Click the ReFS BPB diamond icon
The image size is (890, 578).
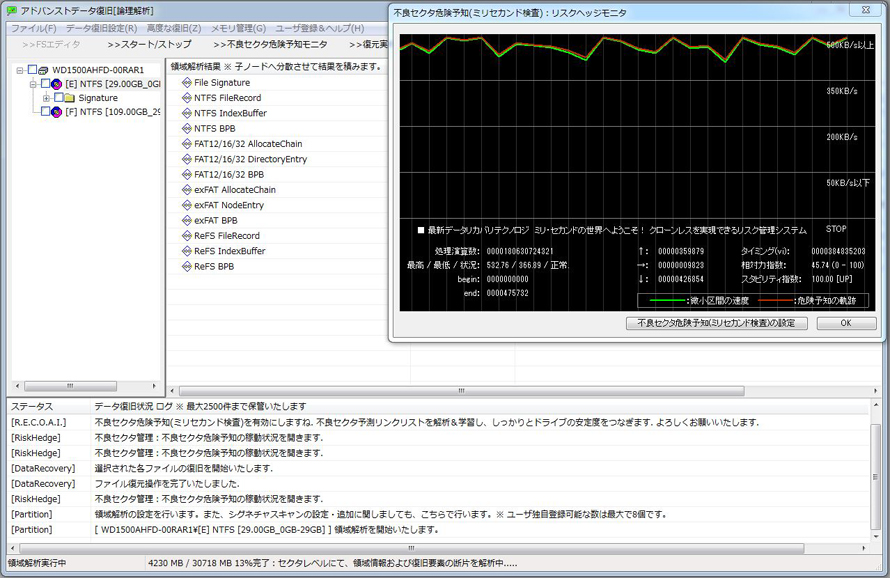point(187,266)
